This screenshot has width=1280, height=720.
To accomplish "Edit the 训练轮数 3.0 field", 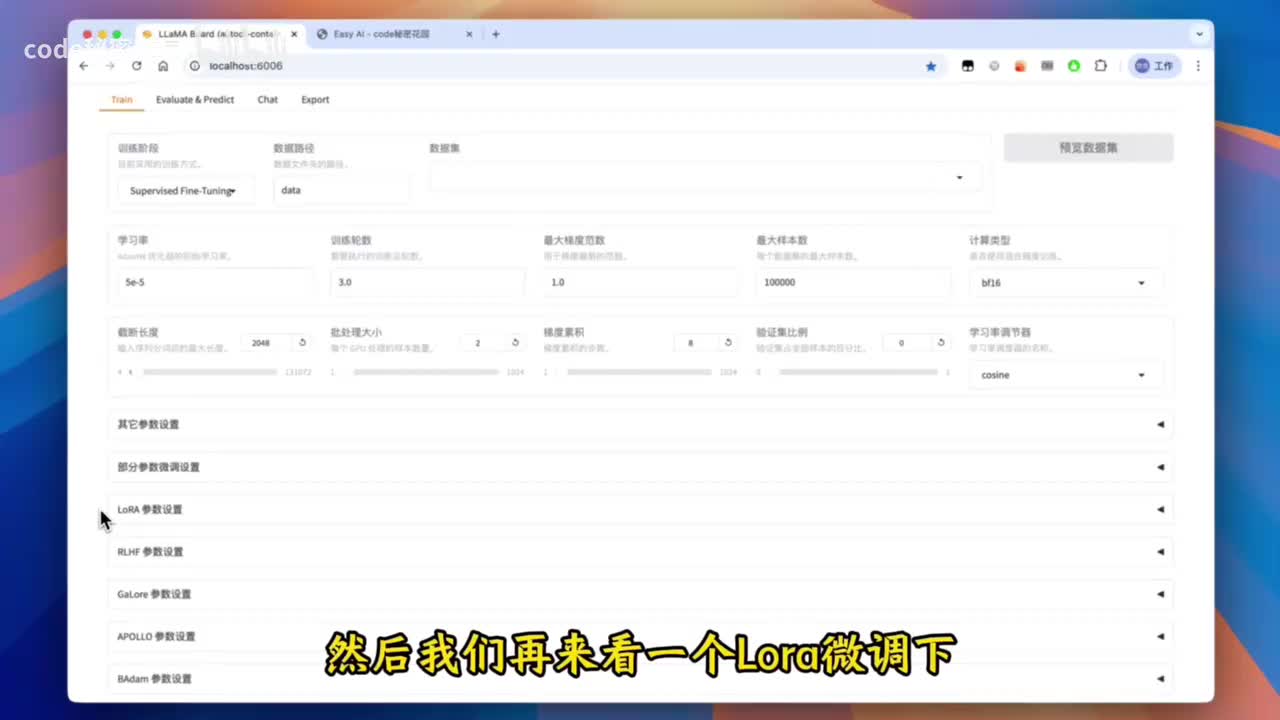I will (427, 282).
